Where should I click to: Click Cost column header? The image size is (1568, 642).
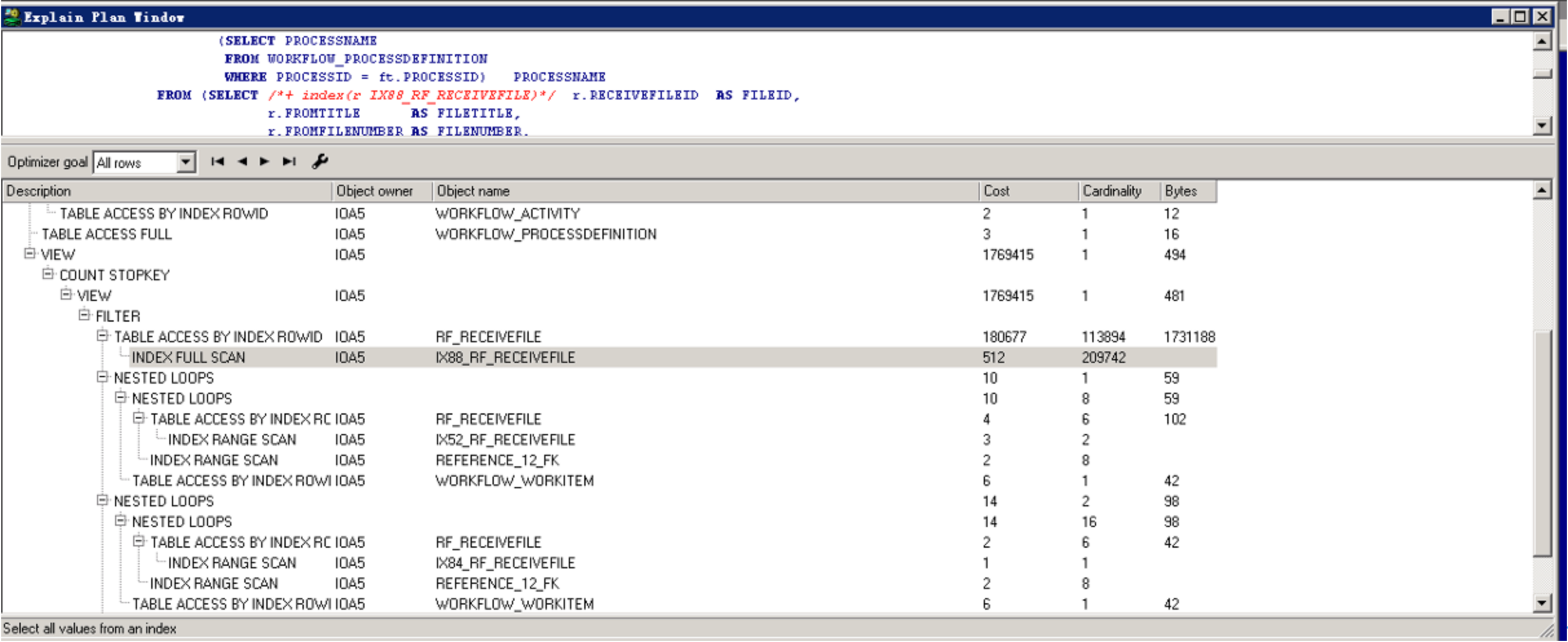click(1029, 191)
